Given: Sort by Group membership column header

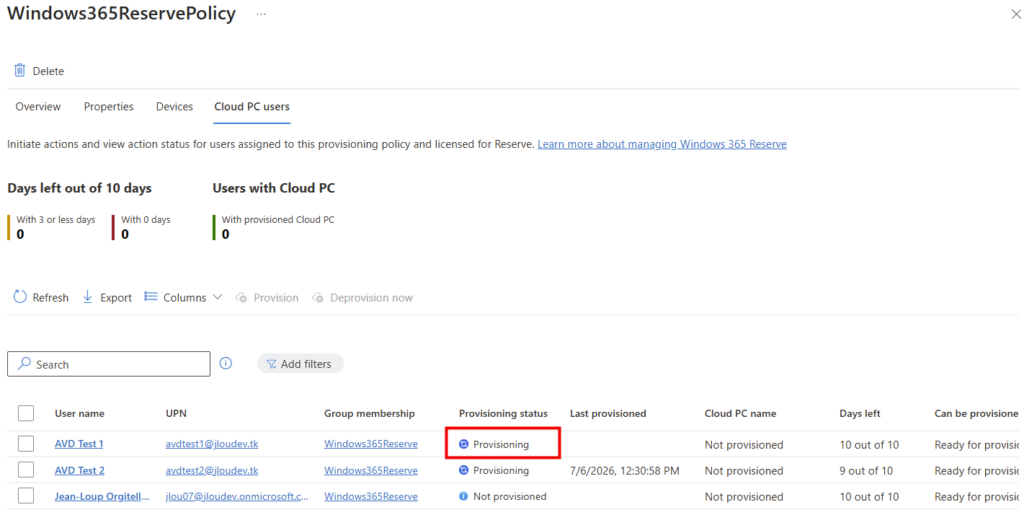Looking at the screenshot, I should point(370,413).
